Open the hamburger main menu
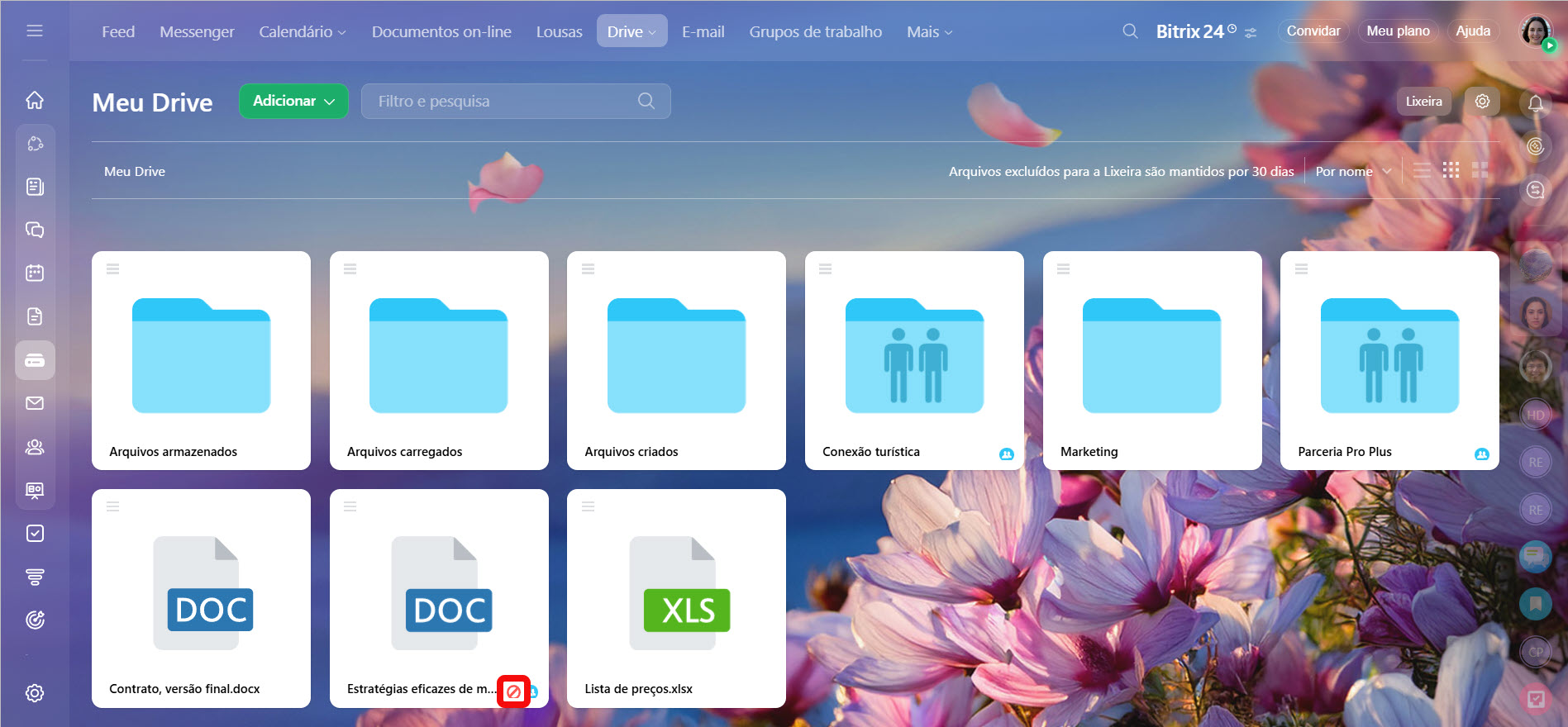The width and height of the screenshot is (1568, 727). click(x=35, y=31)
